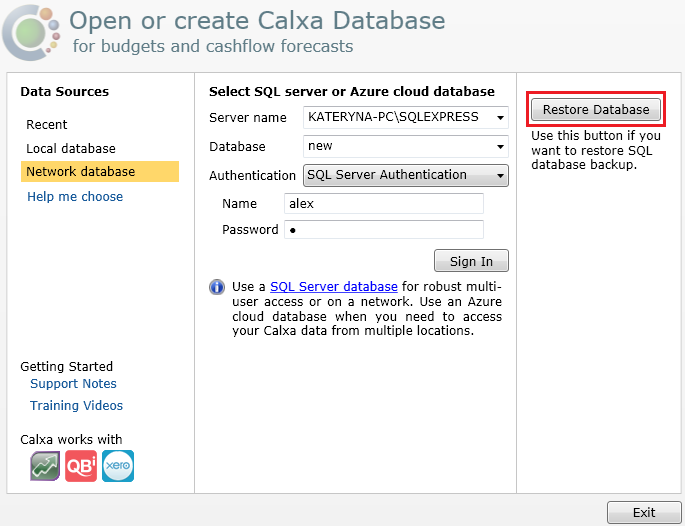Open the Training Videos link
Screen dimensions: 685x526
pos(76,405)
